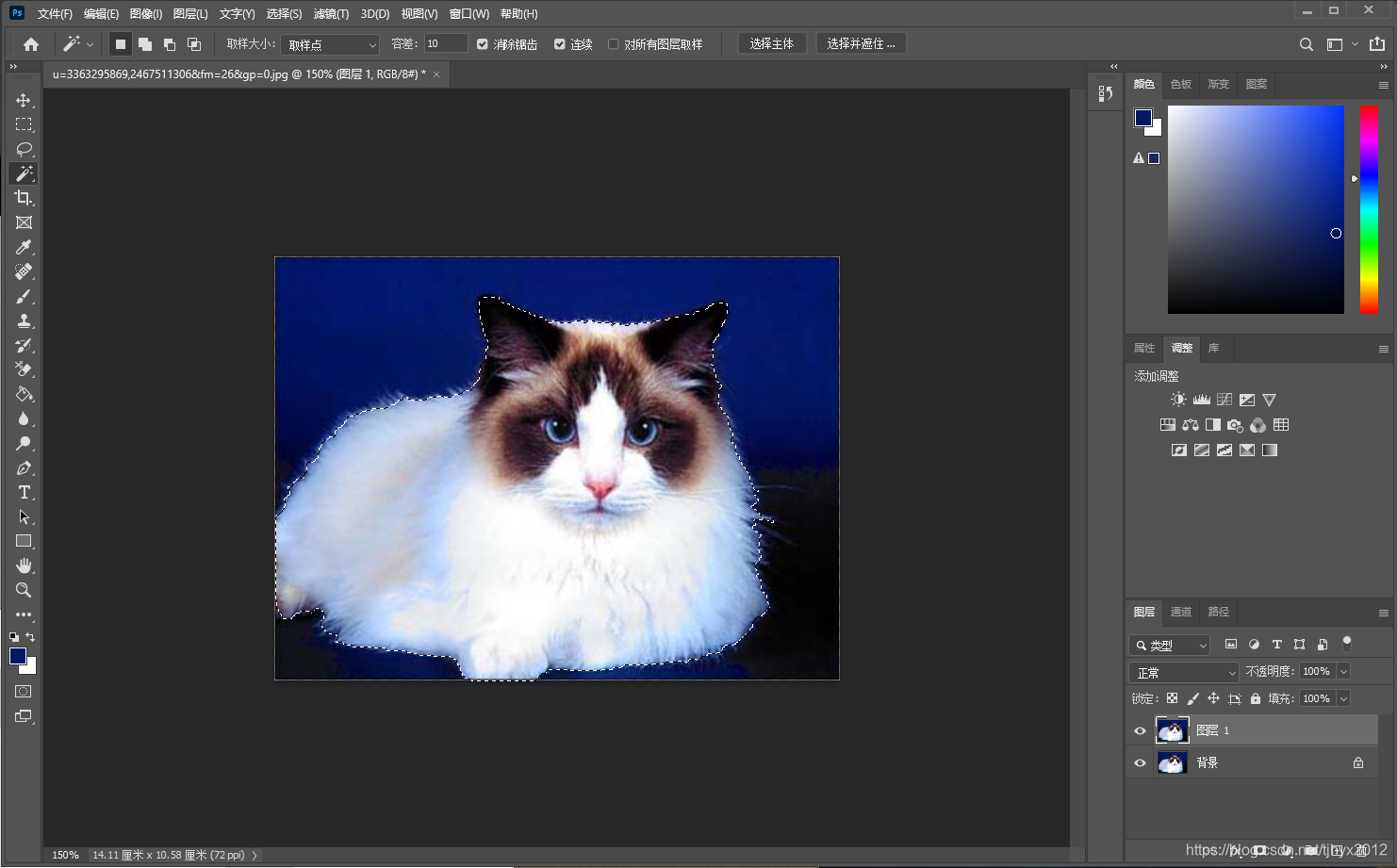
Task: Click the 图层 1 layer thumbnail
Action: click(1172, 730)
